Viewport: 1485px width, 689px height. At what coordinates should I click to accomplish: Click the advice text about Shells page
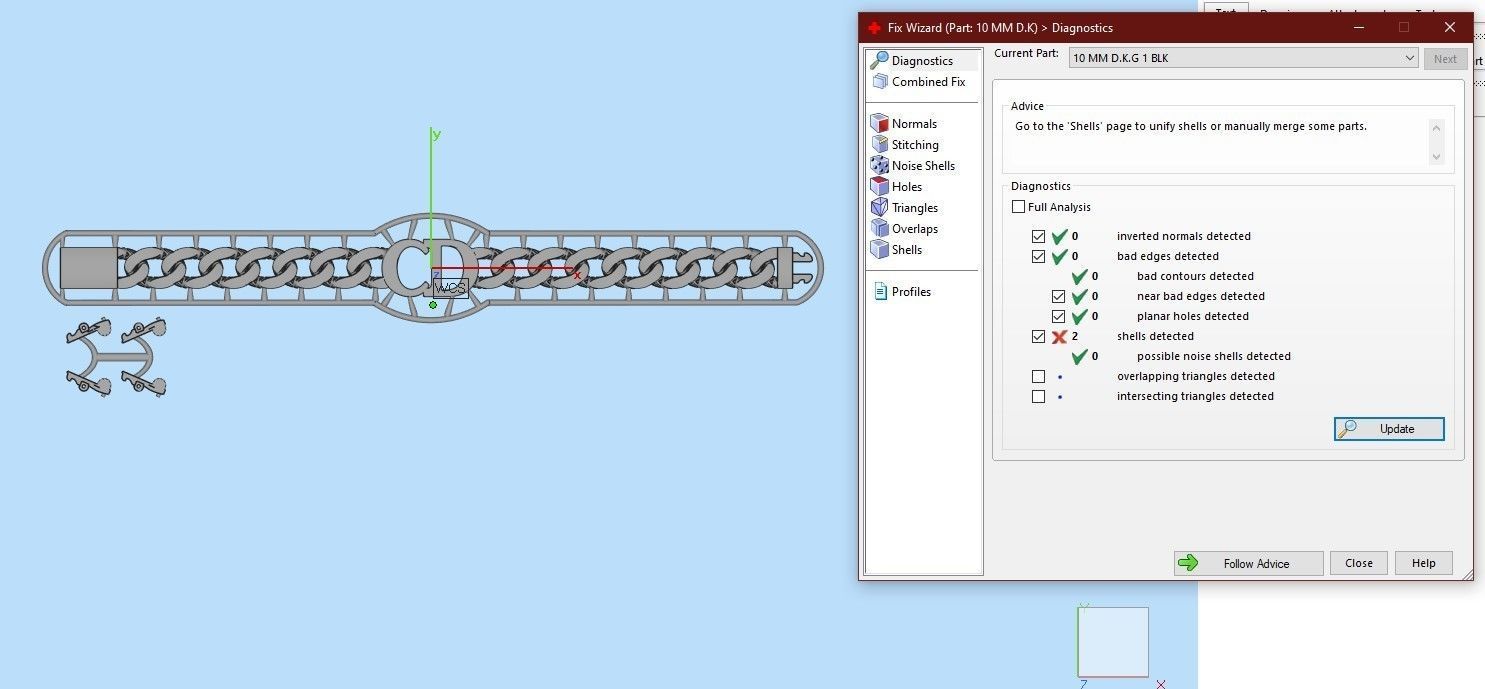click(1190, 126)
